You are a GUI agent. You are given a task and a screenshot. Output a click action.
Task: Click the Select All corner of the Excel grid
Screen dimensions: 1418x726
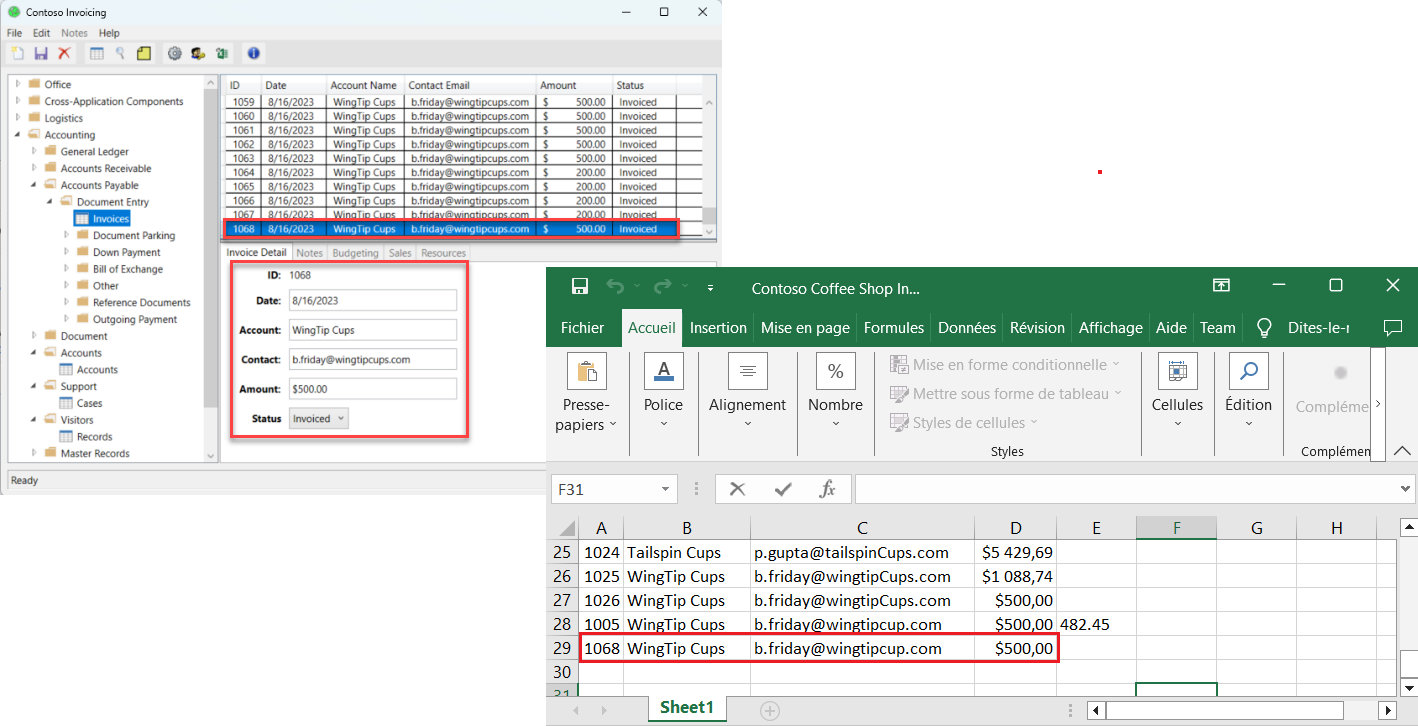565,528
